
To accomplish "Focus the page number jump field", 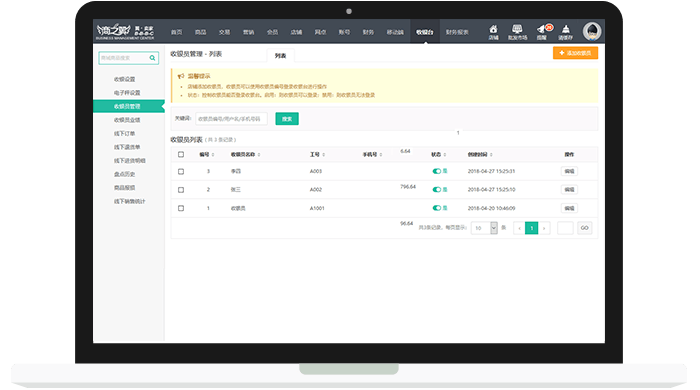I will click(565, 228).
